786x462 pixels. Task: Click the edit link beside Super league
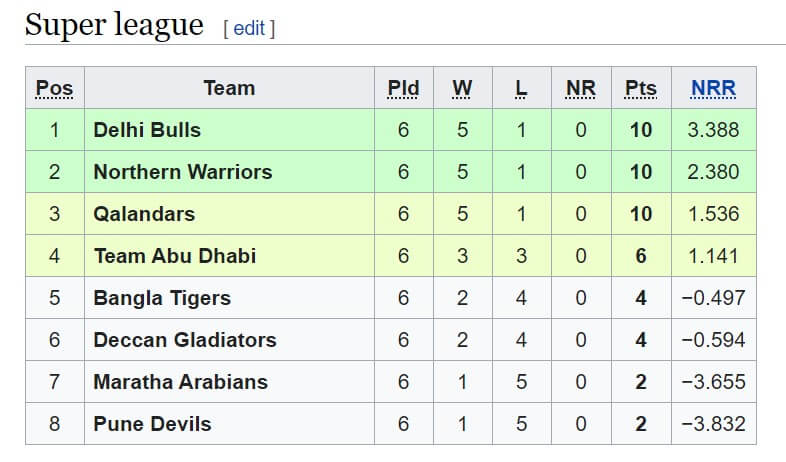pyautogui.click(x=249, y=28)
